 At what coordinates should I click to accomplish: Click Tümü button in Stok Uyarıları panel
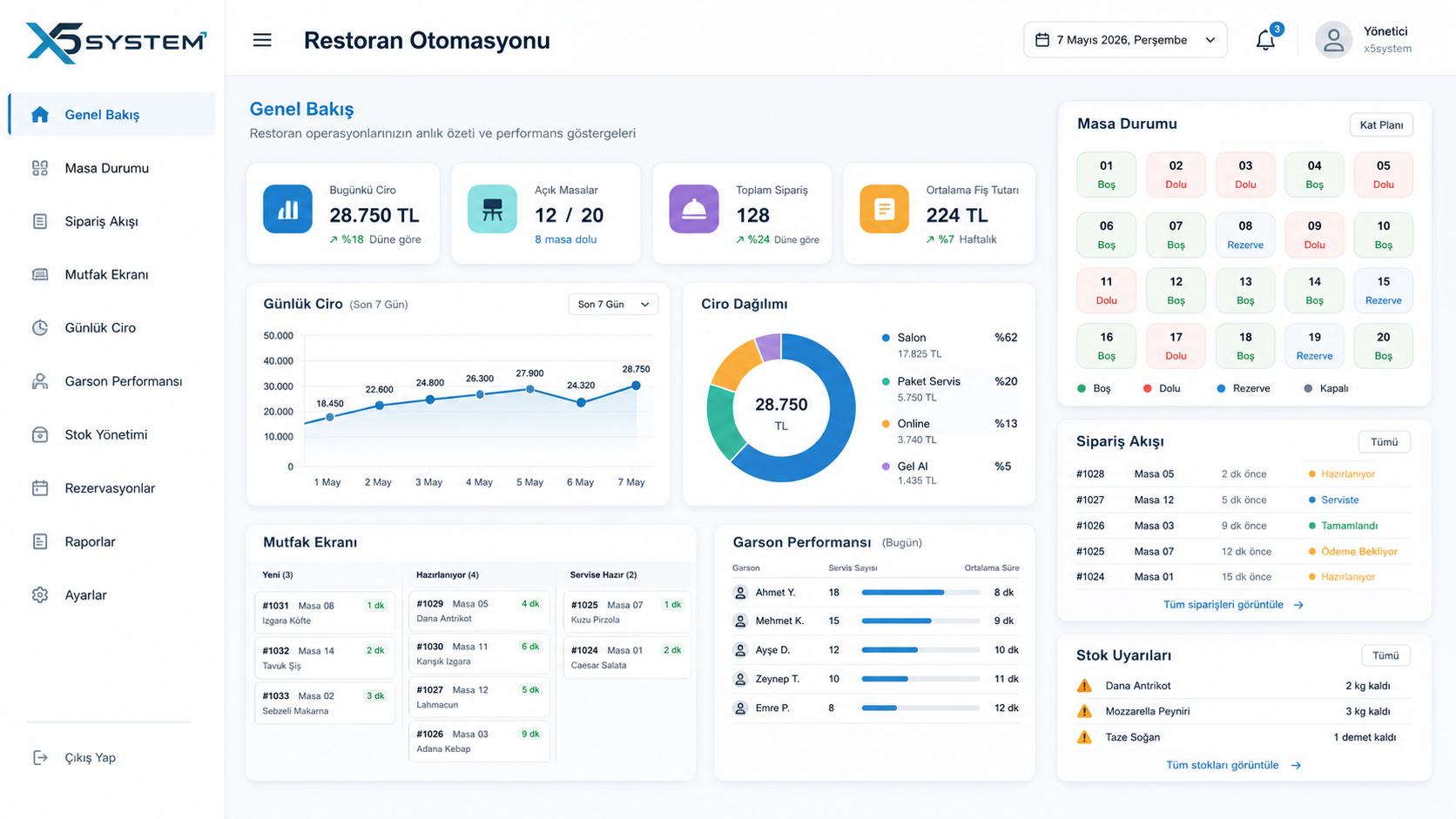(x=1385, y=655)
